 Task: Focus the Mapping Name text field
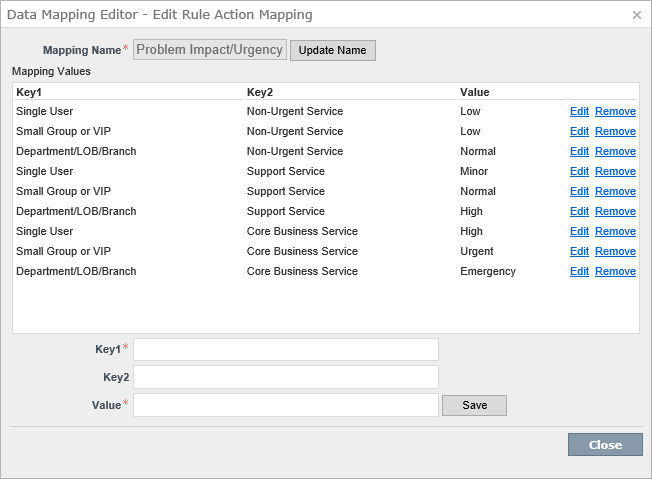[210, 49]
